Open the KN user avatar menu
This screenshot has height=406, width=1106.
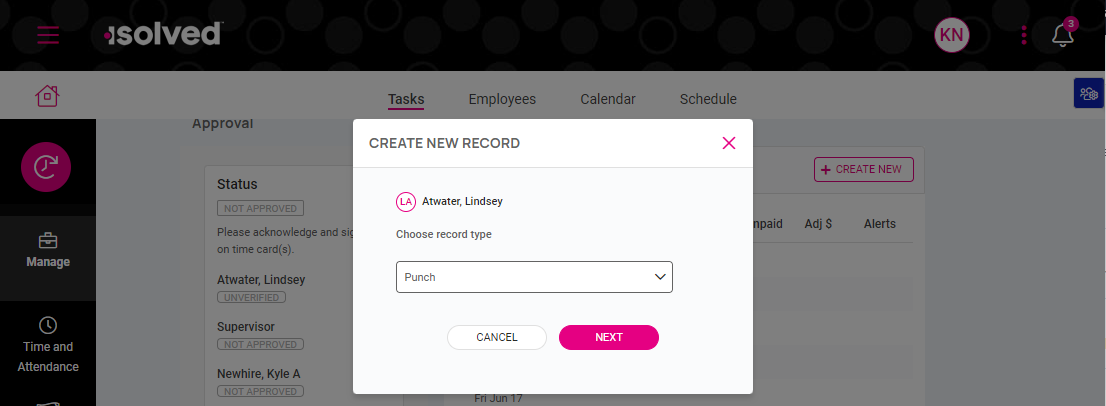point(952,35)
